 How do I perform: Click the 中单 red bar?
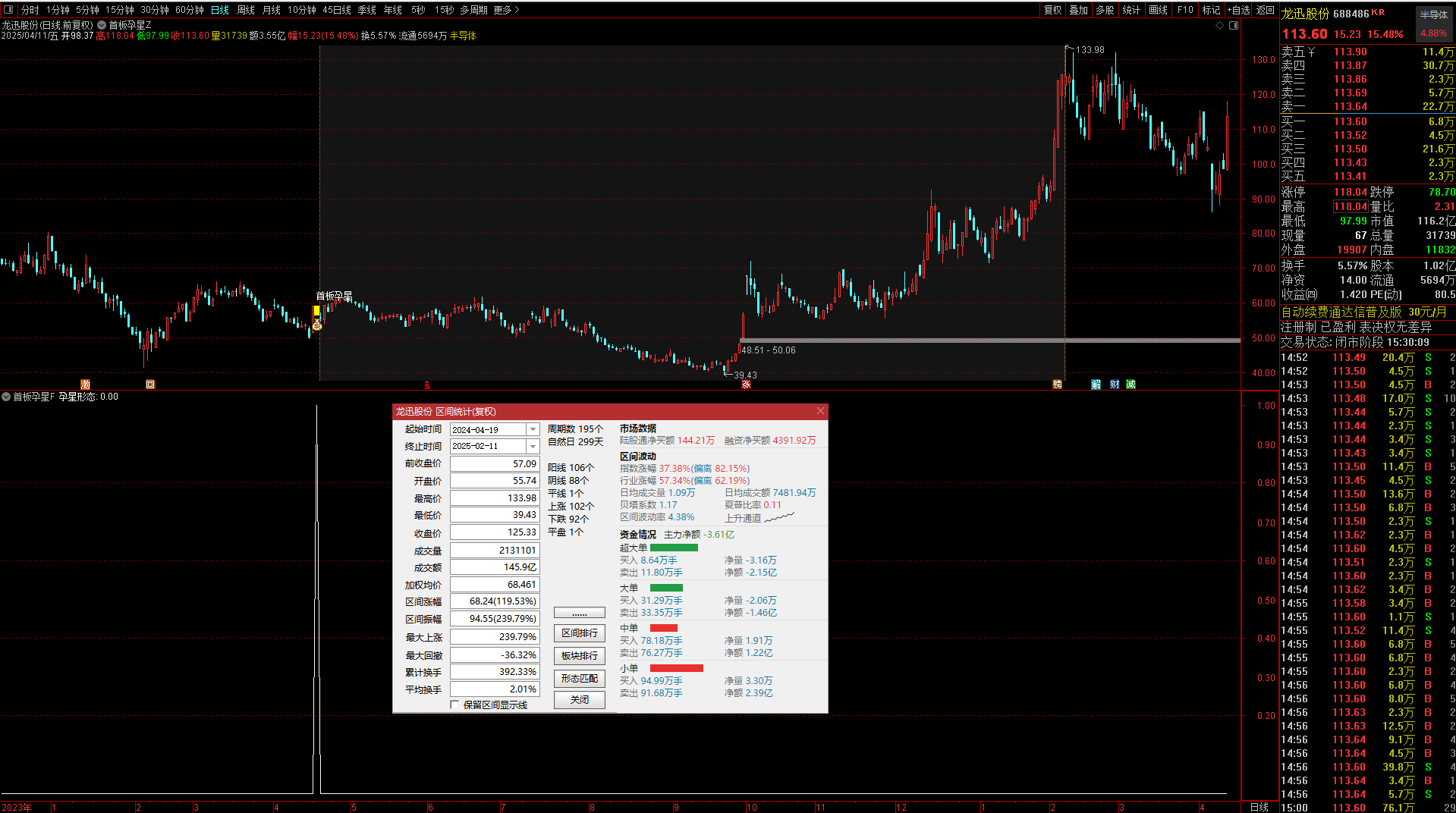[664, 628]
